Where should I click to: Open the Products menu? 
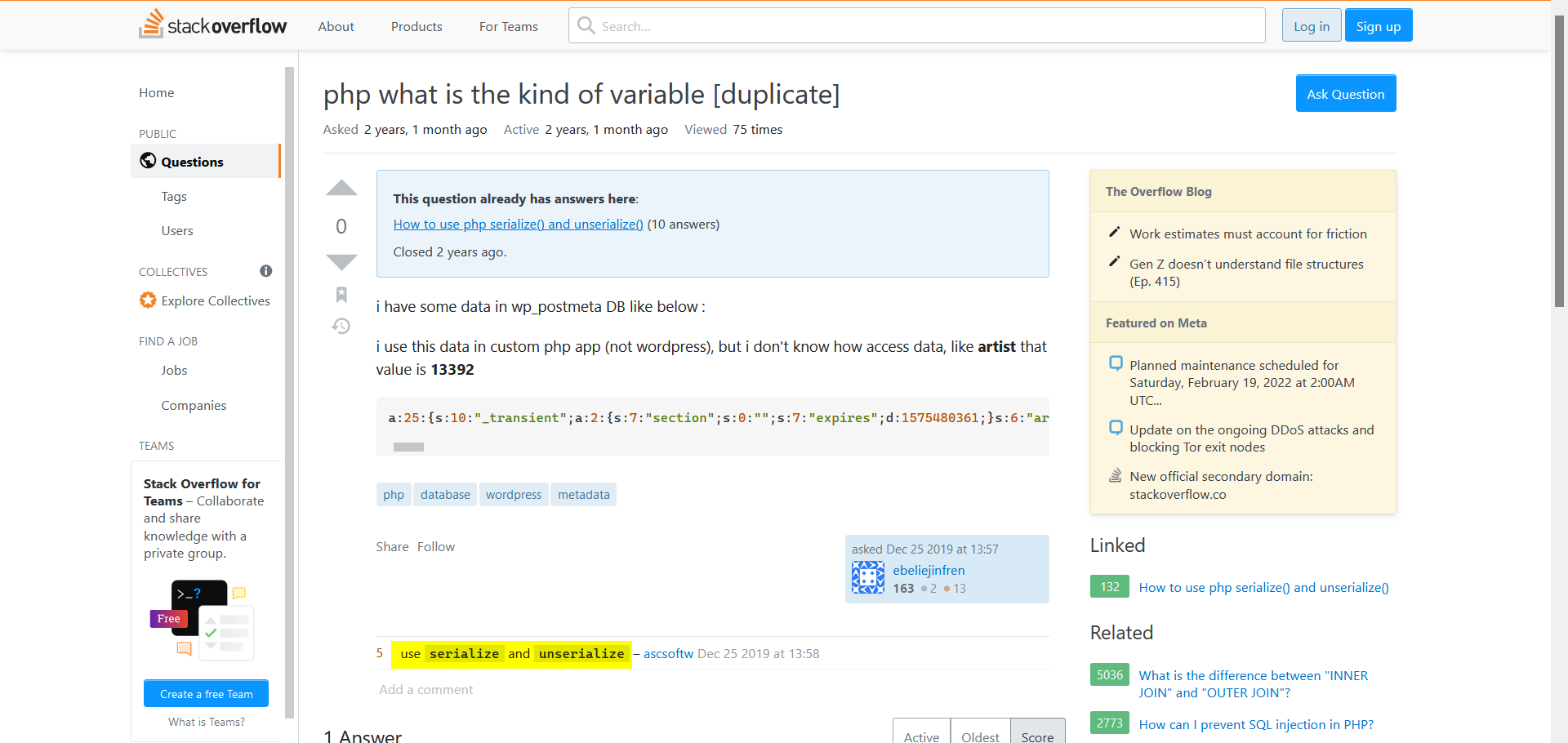416,26
